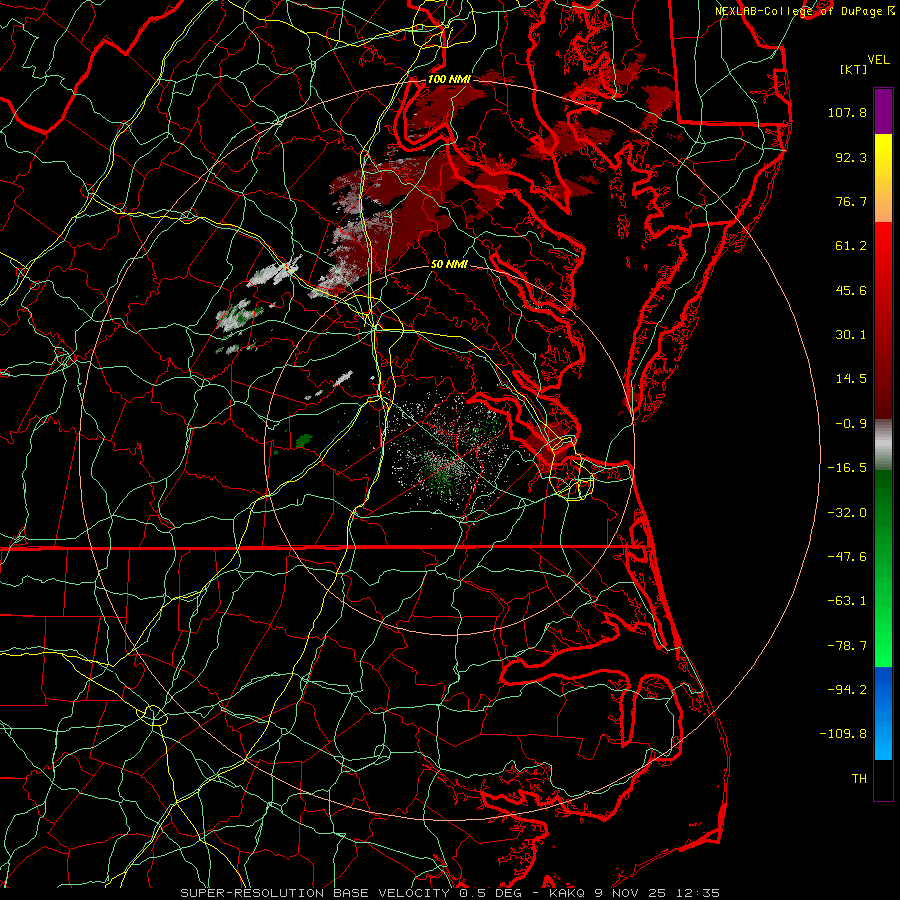Click the [KT] units label
The width and height of the screenshot is (900, 900).
tap(853, 69)
